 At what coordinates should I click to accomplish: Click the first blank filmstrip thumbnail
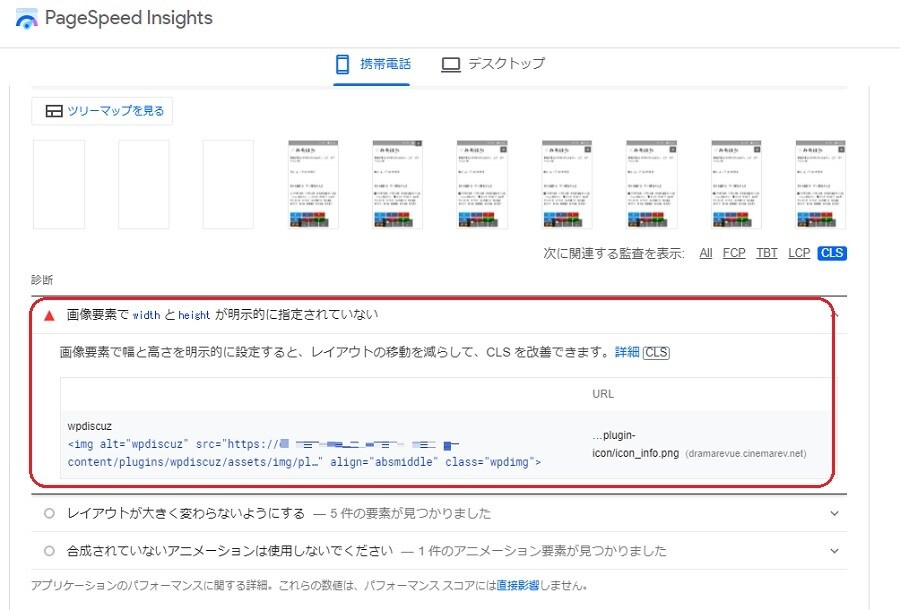(59, 184)
